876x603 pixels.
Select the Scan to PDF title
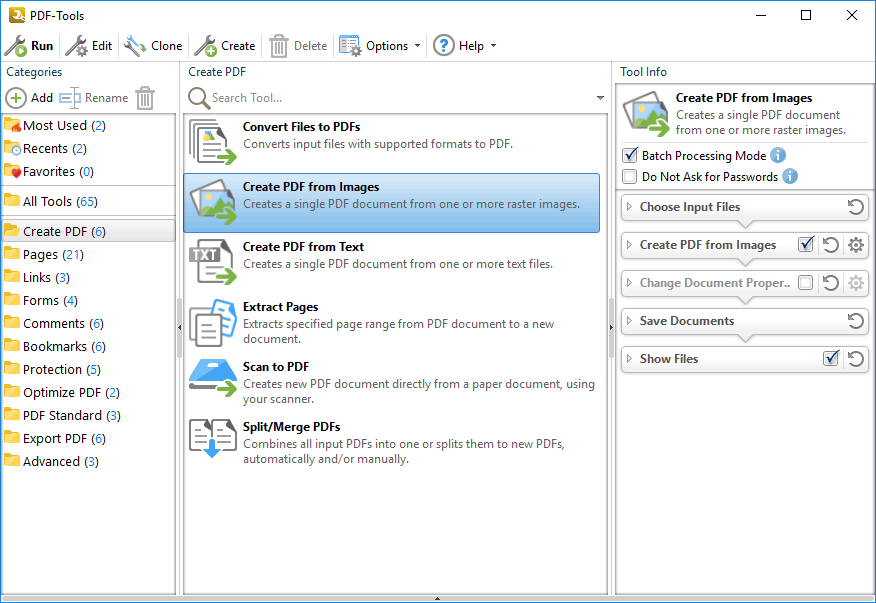point(276,367)
